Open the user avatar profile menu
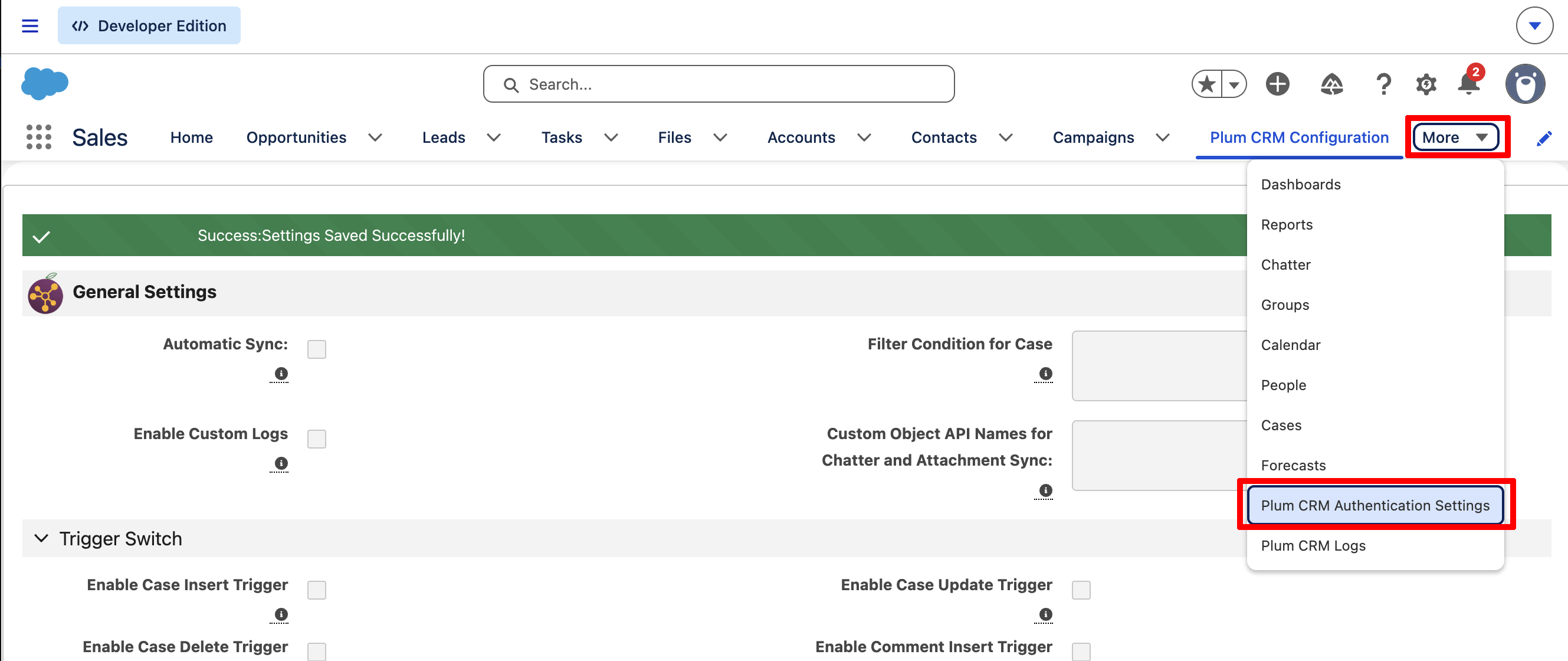1568x661 pixels. (x=1525, y=84)
